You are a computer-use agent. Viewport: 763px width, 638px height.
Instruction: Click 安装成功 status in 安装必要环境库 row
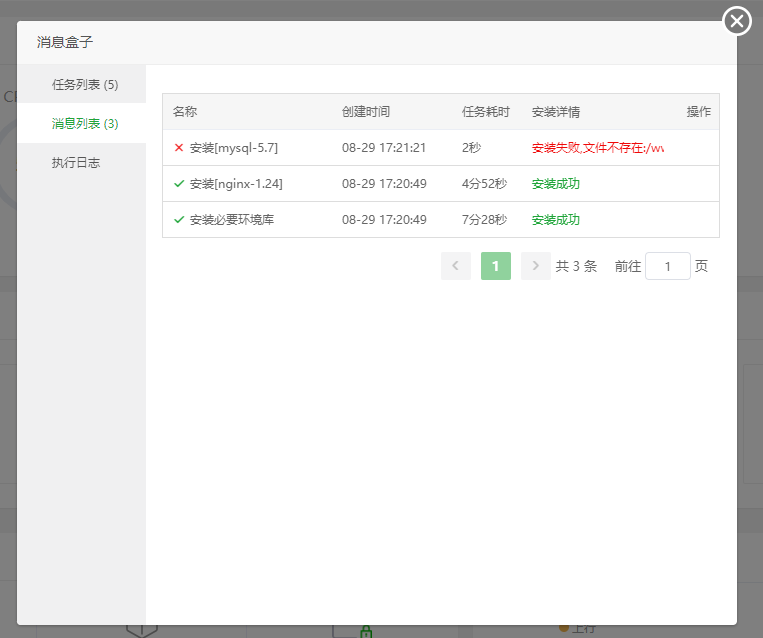pos(555,219)
